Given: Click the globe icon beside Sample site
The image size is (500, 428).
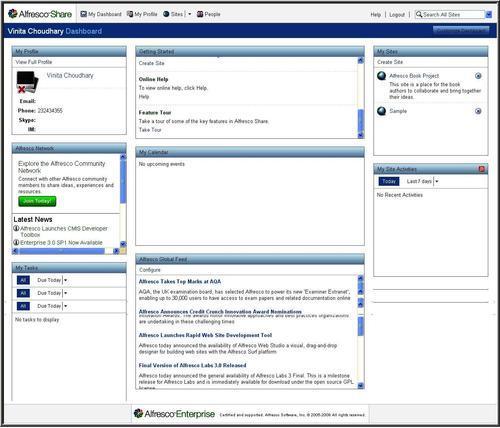Looking at the screenshot, I should [x=381, y=111].
